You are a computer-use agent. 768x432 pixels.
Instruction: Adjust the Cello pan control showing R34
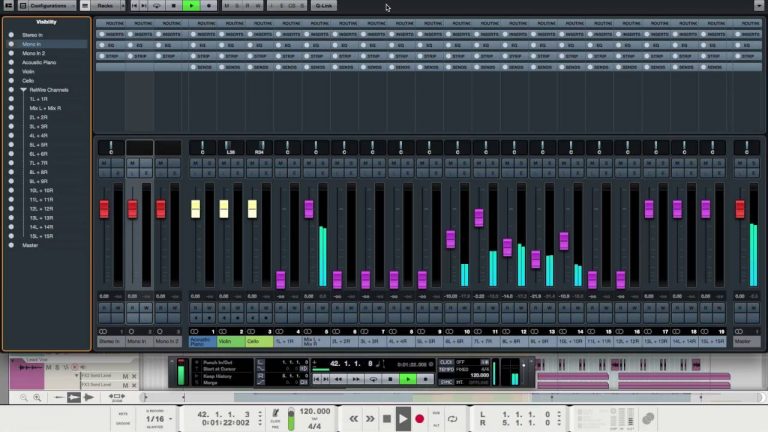259,147
